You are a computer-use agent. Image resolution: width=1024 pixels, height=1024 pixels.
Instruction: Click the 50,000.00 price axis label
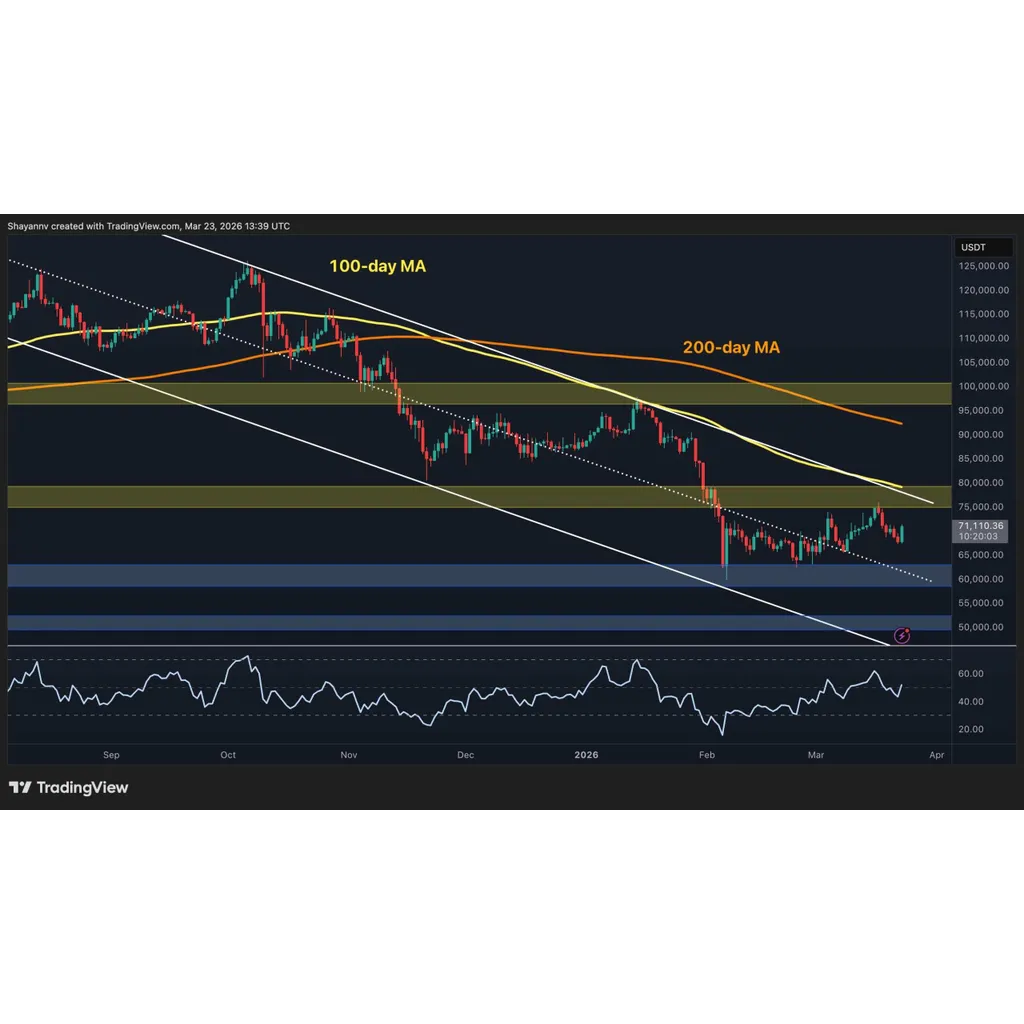[x=981, y=627]
